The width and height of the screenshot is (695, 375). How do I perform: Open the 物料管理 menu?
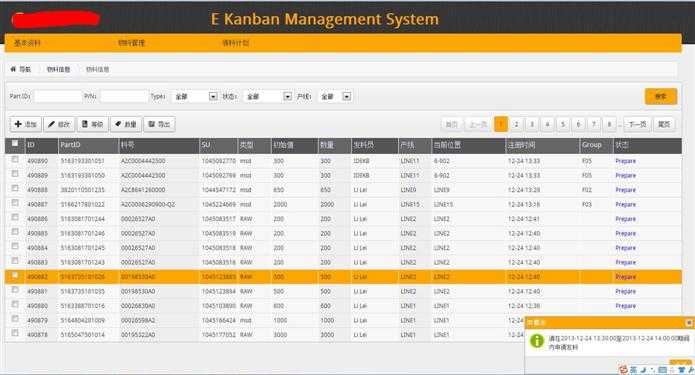pyautogui.click(x=131, y=43)
